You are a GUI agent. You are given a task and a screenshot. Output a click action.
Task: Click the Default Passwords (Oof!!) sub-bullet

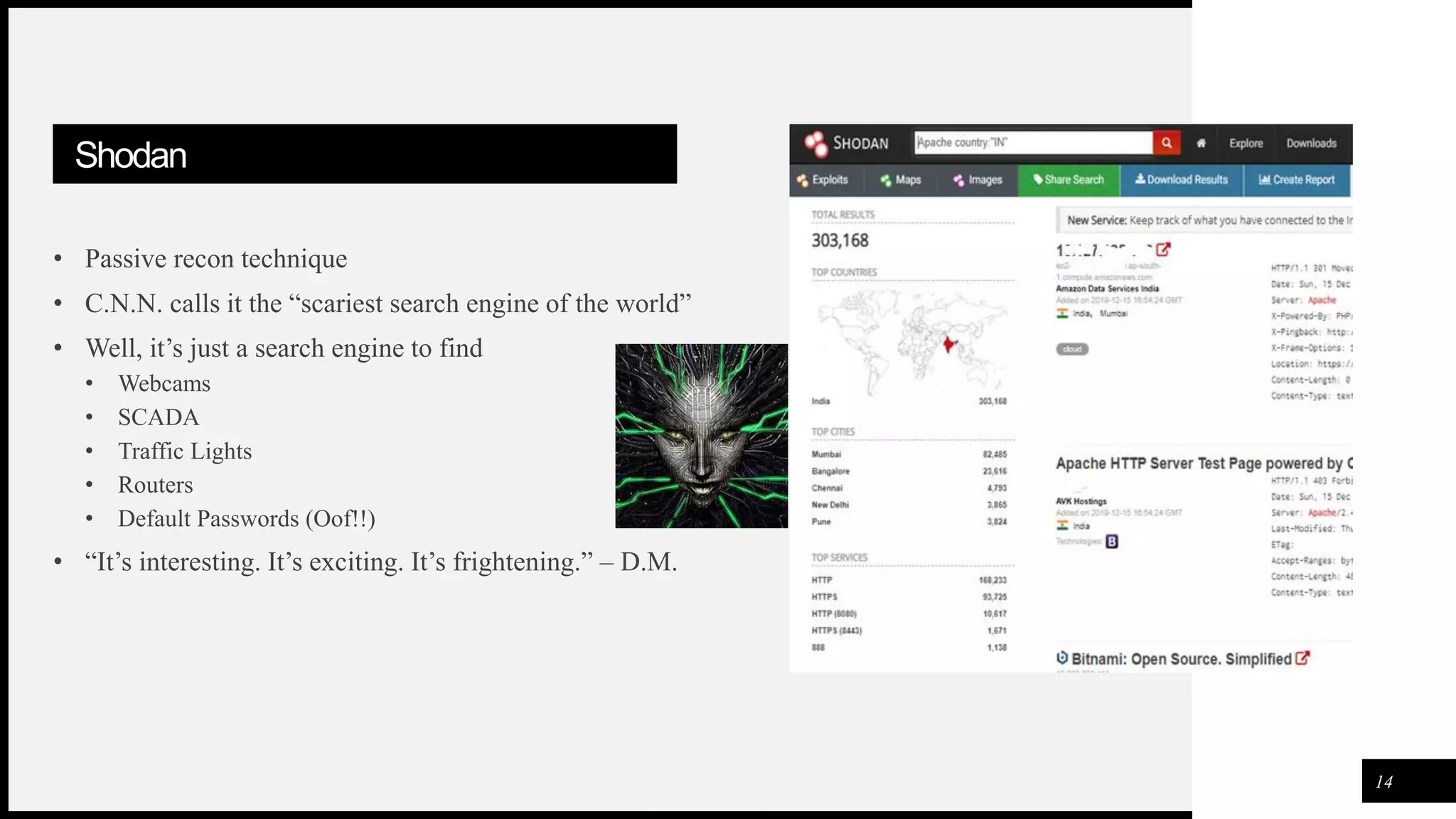click(247, 519)
